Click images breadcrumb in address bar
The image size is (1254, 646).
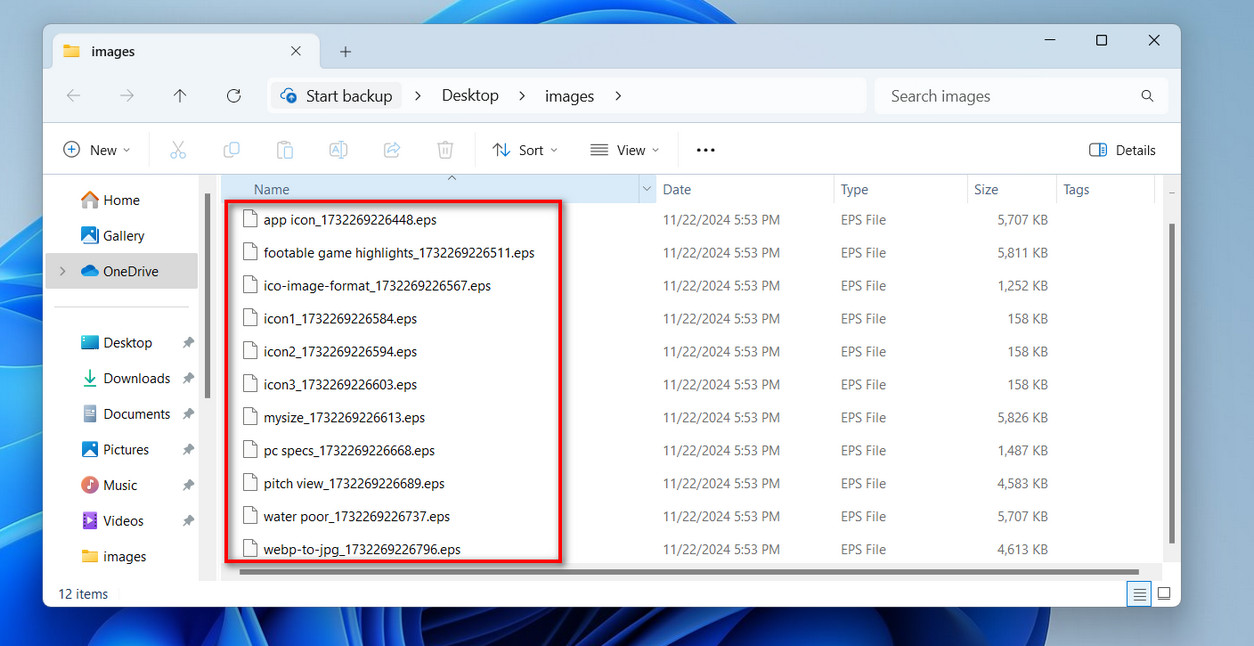pyautogui.click(x=570, y=96)
